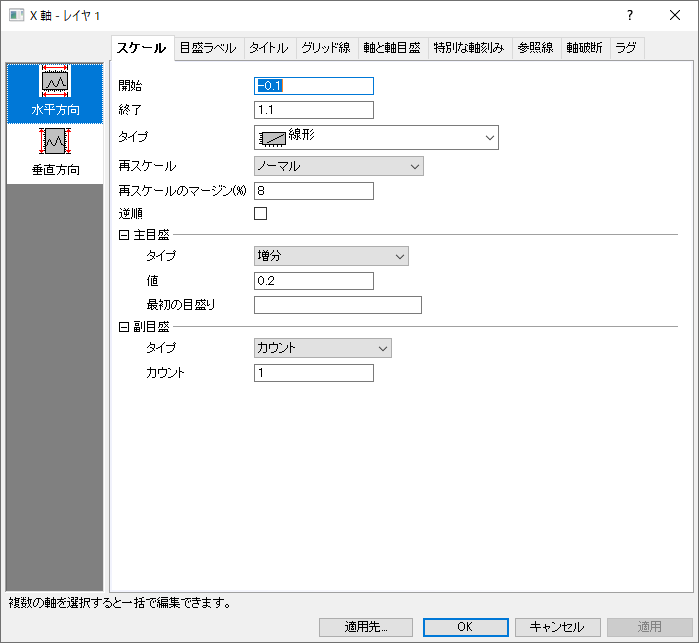Switch to the 参照線 tab
This screenshot has height=643, width=699.
pyautogui.click(x=535, y=48)
